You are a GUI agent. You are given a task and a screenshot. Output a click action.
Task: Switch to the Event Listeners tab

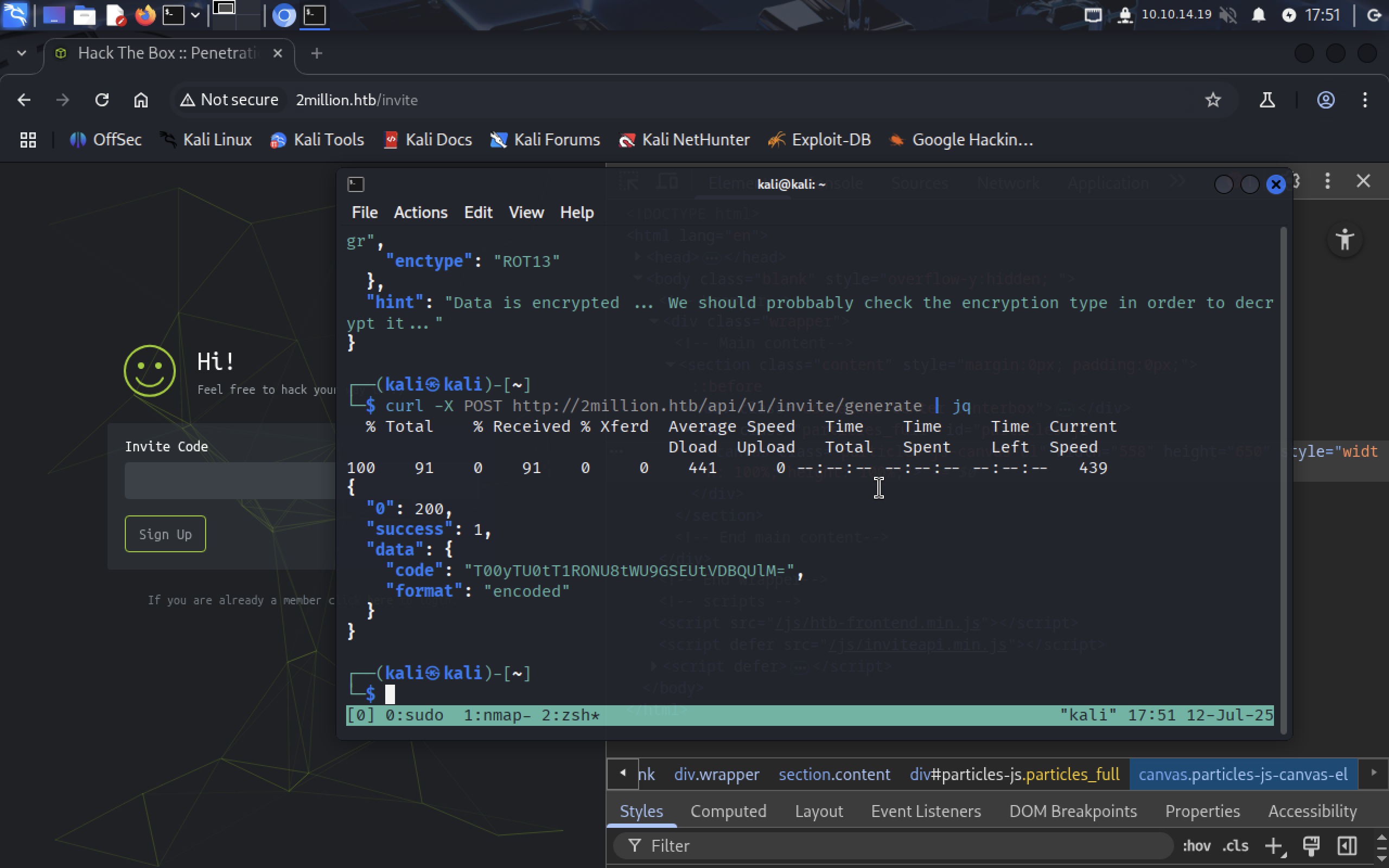click(926, 810)
